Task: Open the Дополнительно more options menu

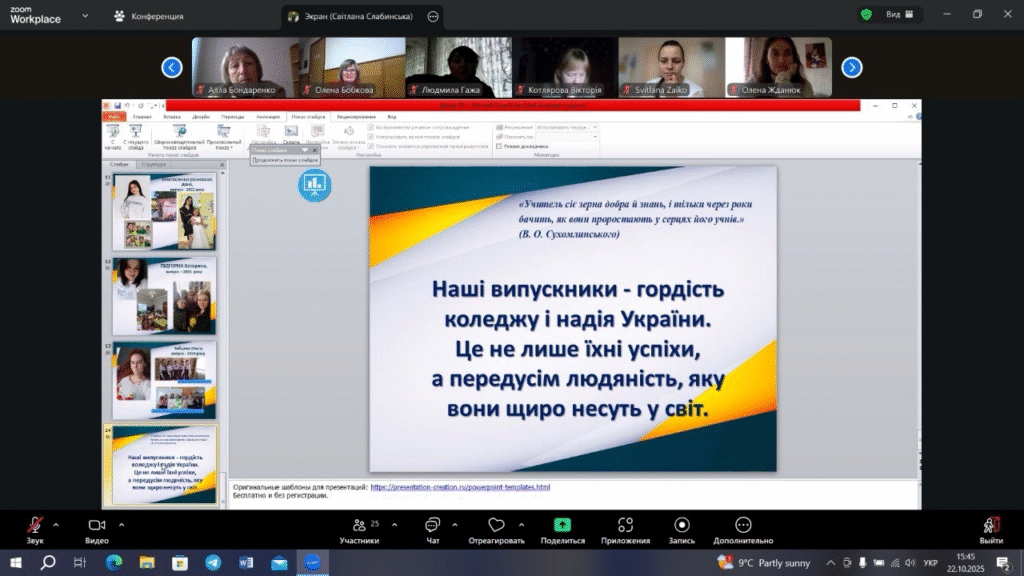Action: 742,525
